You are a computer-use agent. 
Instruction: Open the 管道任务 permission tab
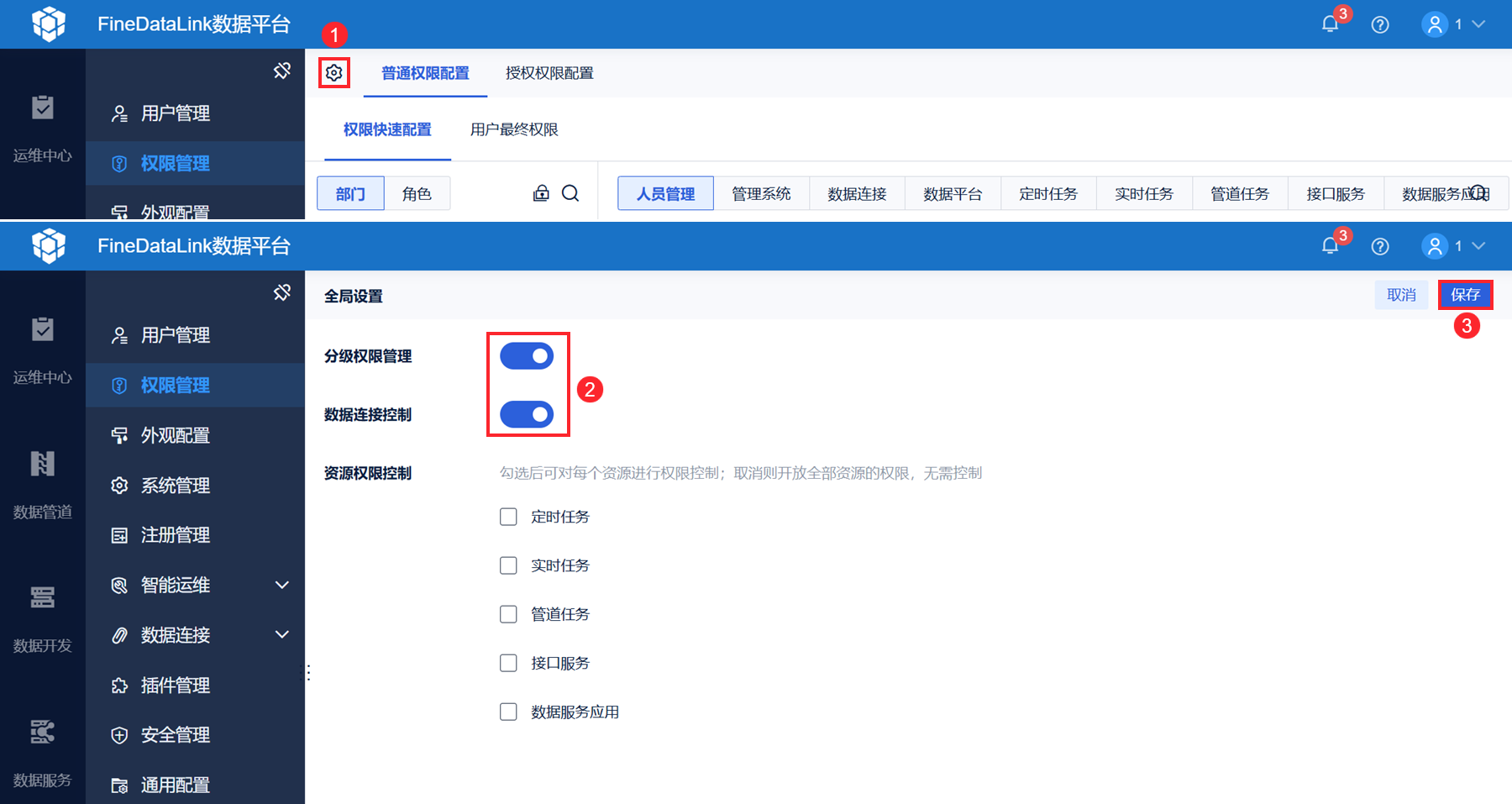1240,194
